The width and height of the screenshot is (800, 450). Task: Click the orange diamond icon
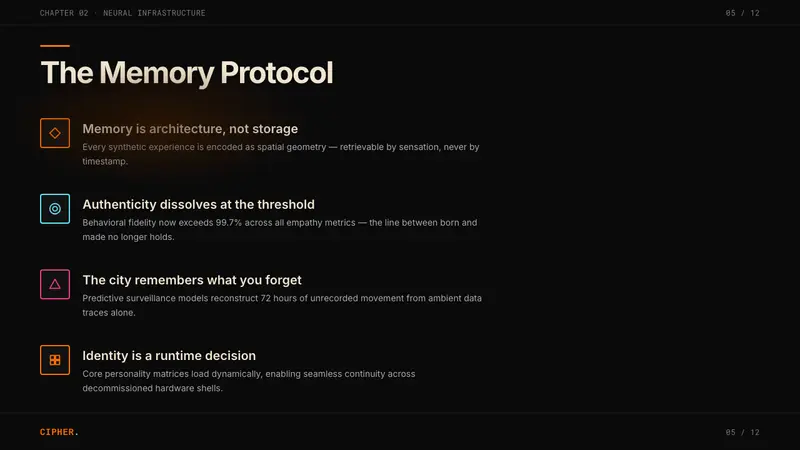click(x=55, y=133)
